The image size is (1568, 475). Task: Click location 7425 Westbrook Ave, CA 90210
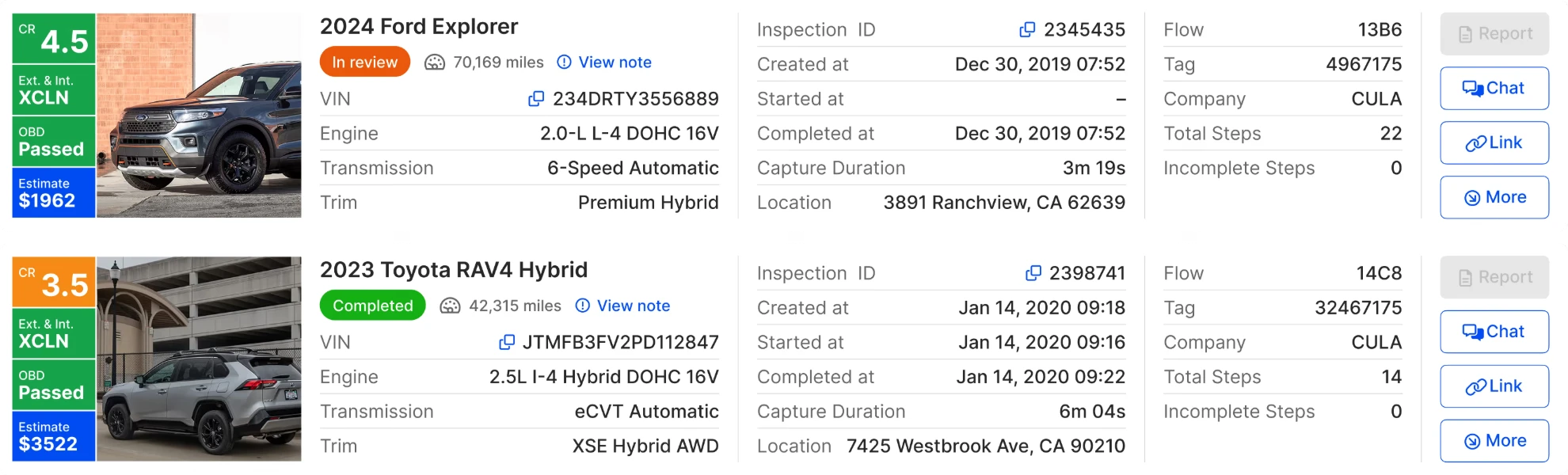[x=986, y=446]
